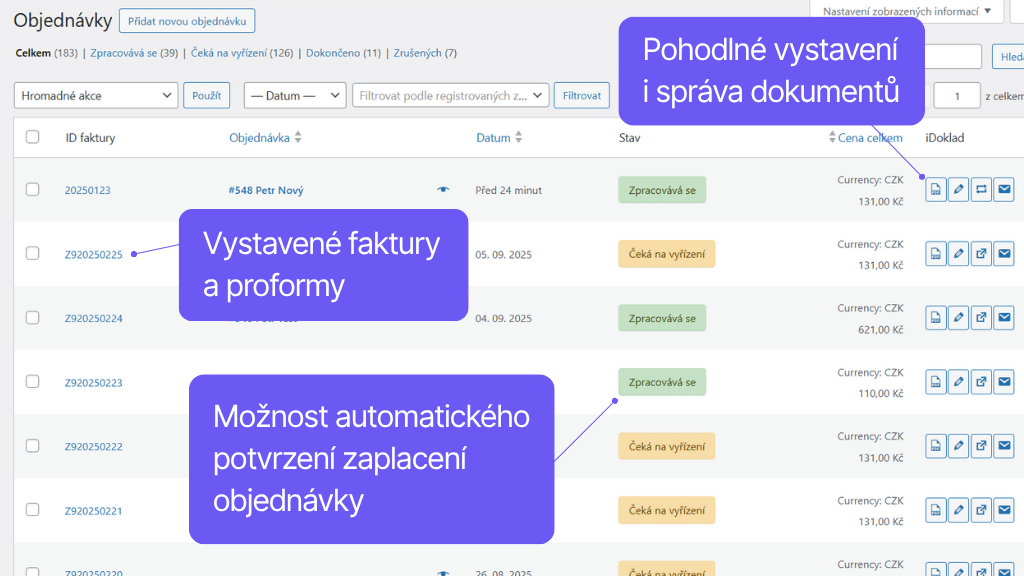This screenshot has height=576, width=1024.
Task: Open PDF document for invoice 20250123
Action: pos(935,189)
